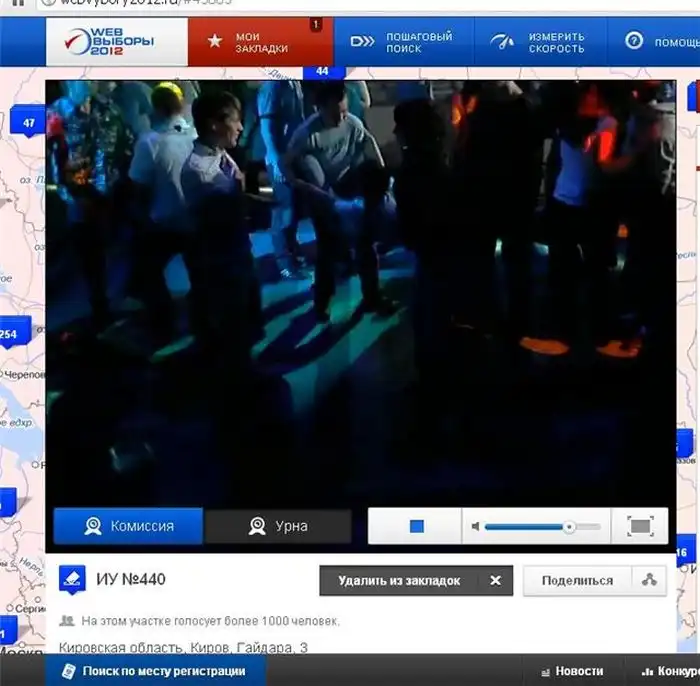
Task: Select map marker number 47
Action: 28,124
